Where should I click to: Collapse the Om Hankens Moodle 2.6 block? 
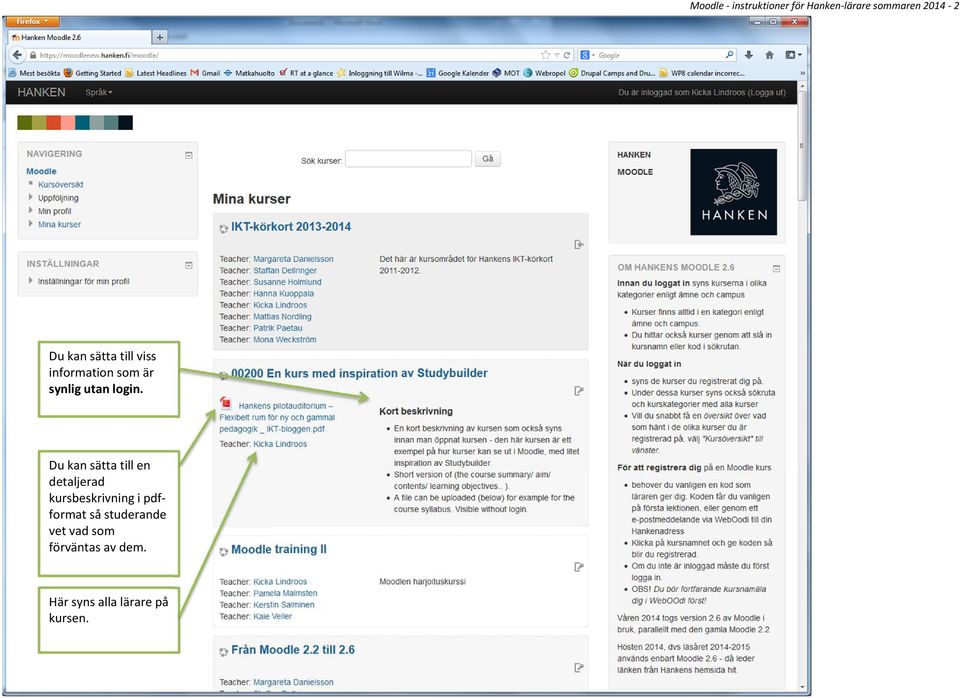click(x=776, y=268)
